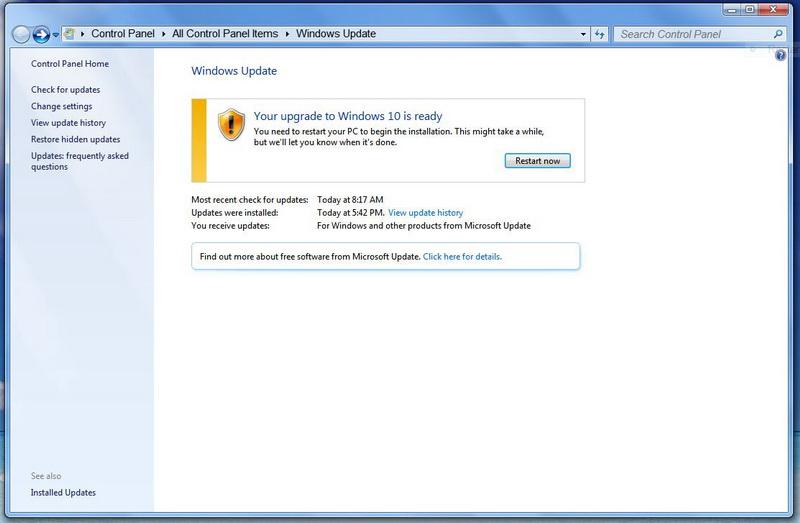
Task: Expand the arrow after Control Panel breadcrumb
Action: click(x=163, y=34)
